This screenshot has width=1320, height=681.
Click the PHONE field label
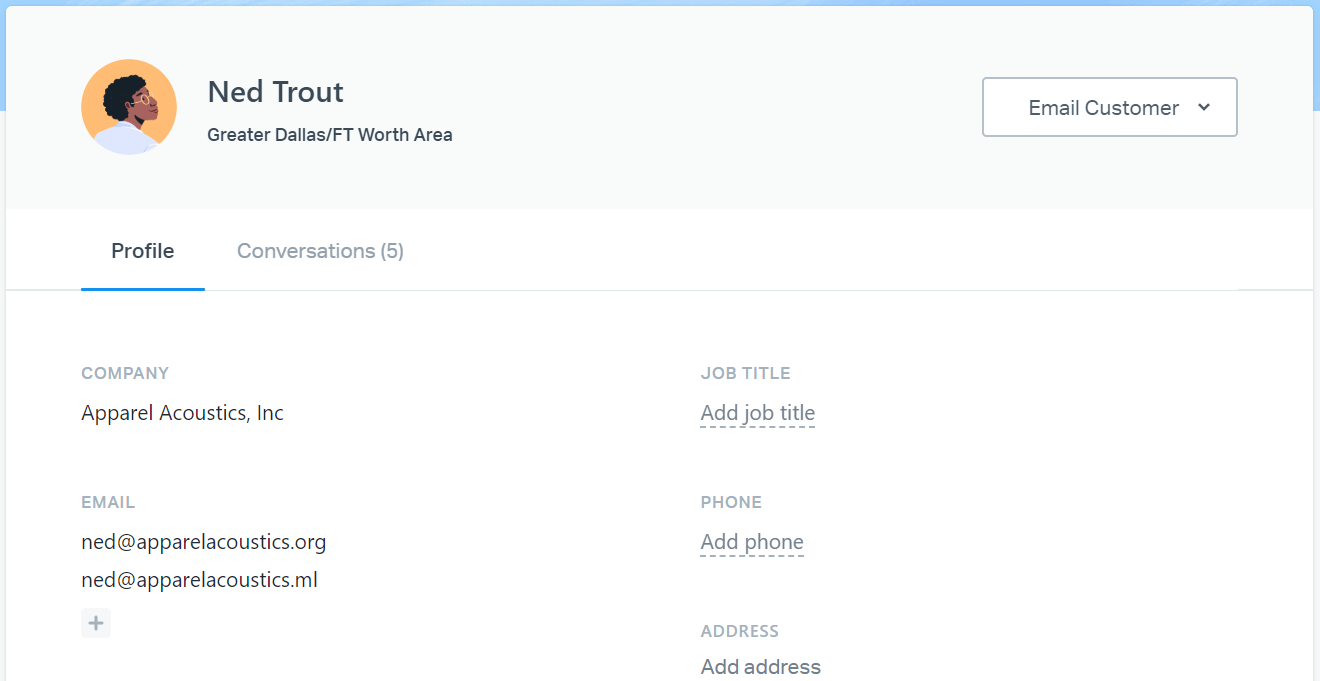(731, 502)
